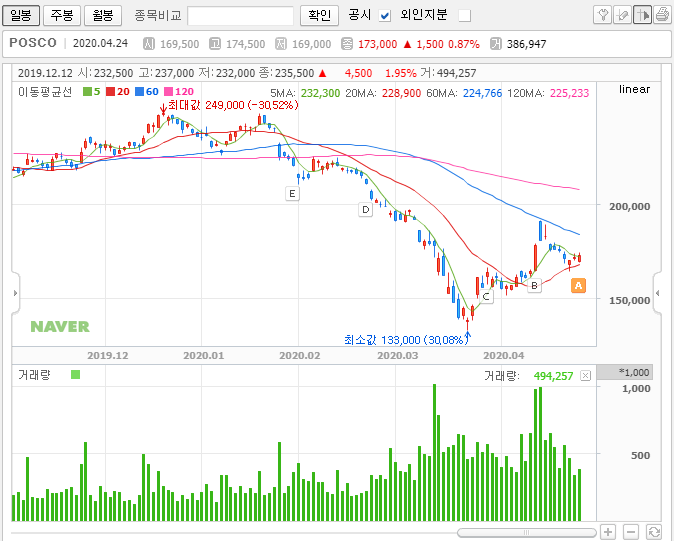Click the 종목비교 input field
674x541 pixels.
(241, 16)
